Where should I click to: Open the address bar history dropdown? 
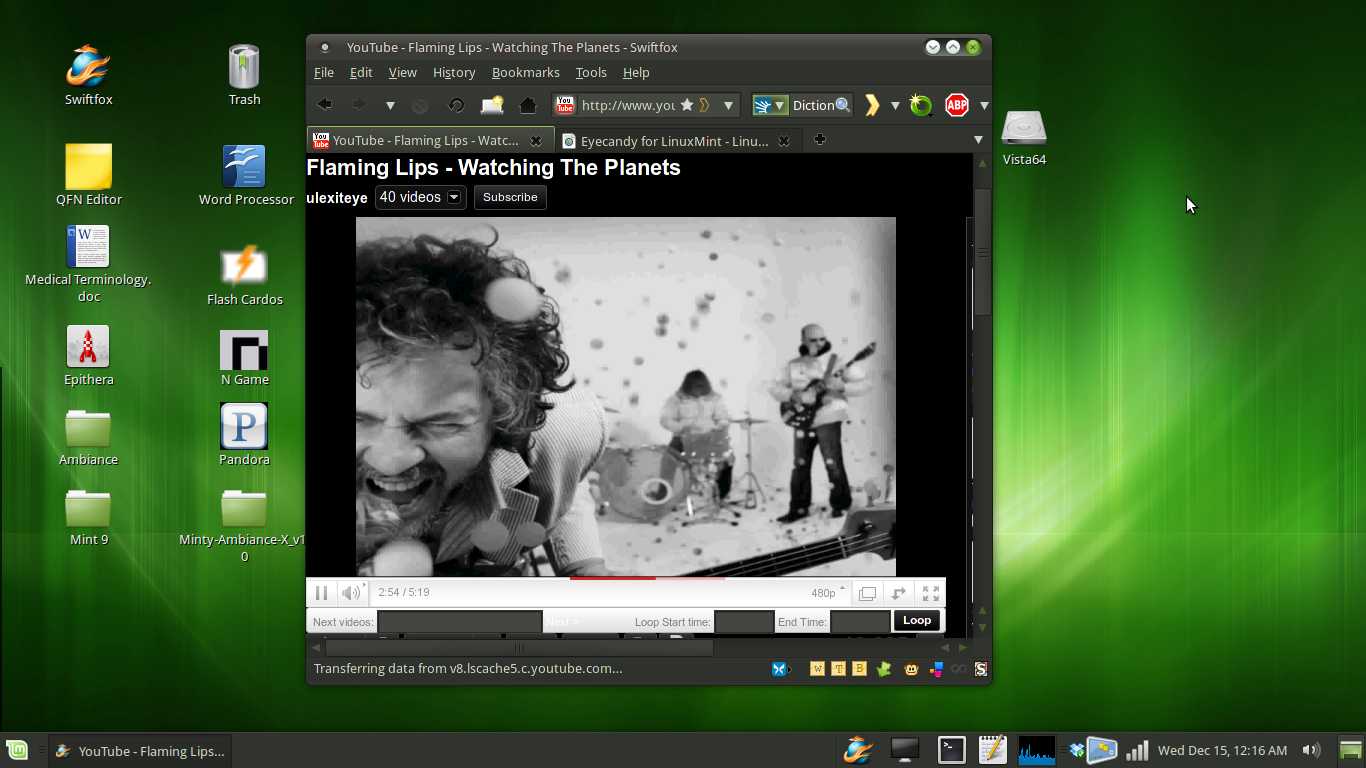tap(728, 105)
